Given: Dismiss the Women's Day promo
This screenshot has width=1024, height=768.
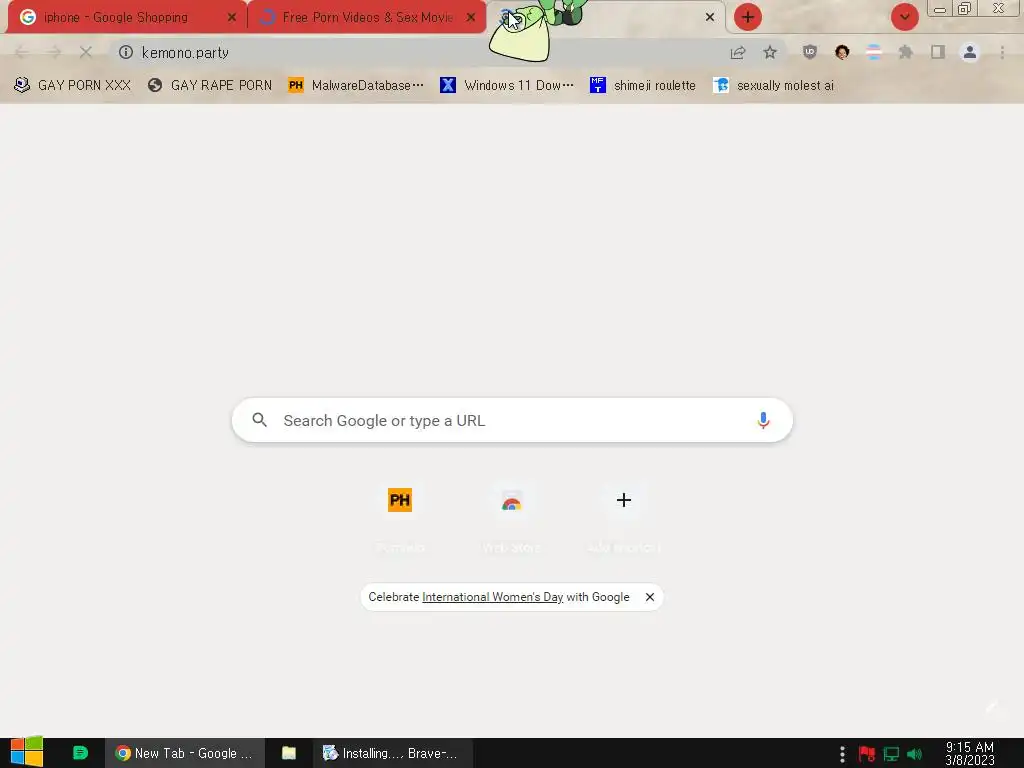Looking at the screenshot, I should pyautogui.click(x=650, y=597).
